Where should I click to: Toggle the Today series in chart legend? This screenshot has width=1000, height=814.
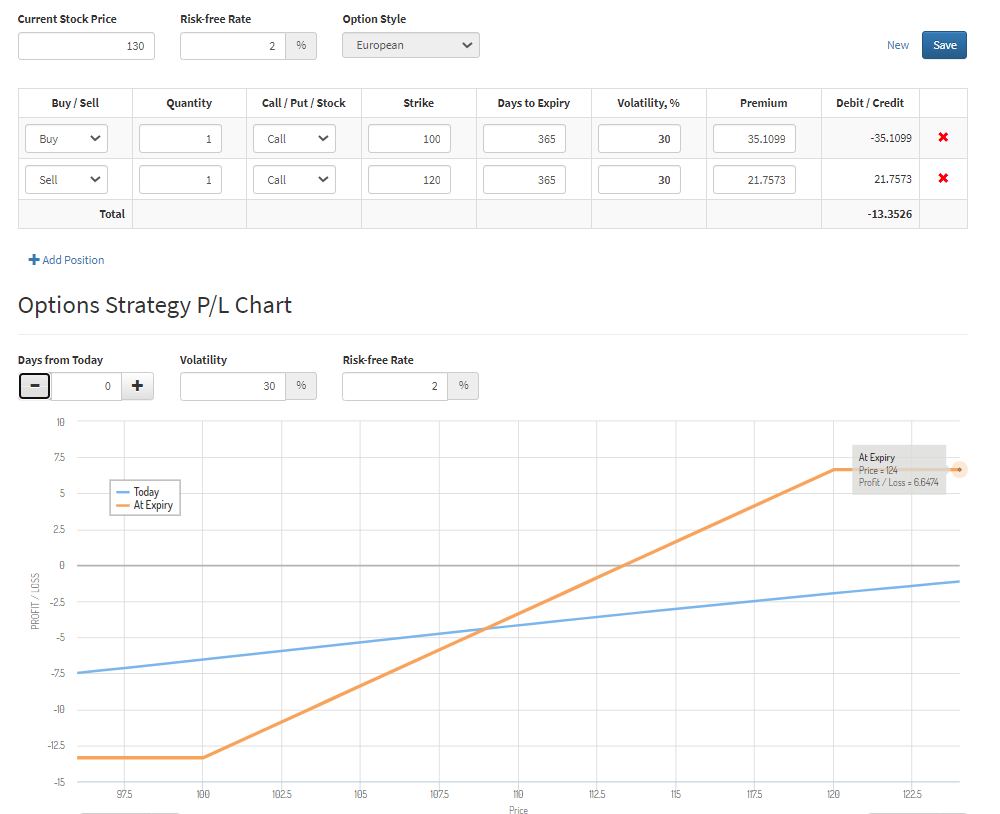click(138, 492)
